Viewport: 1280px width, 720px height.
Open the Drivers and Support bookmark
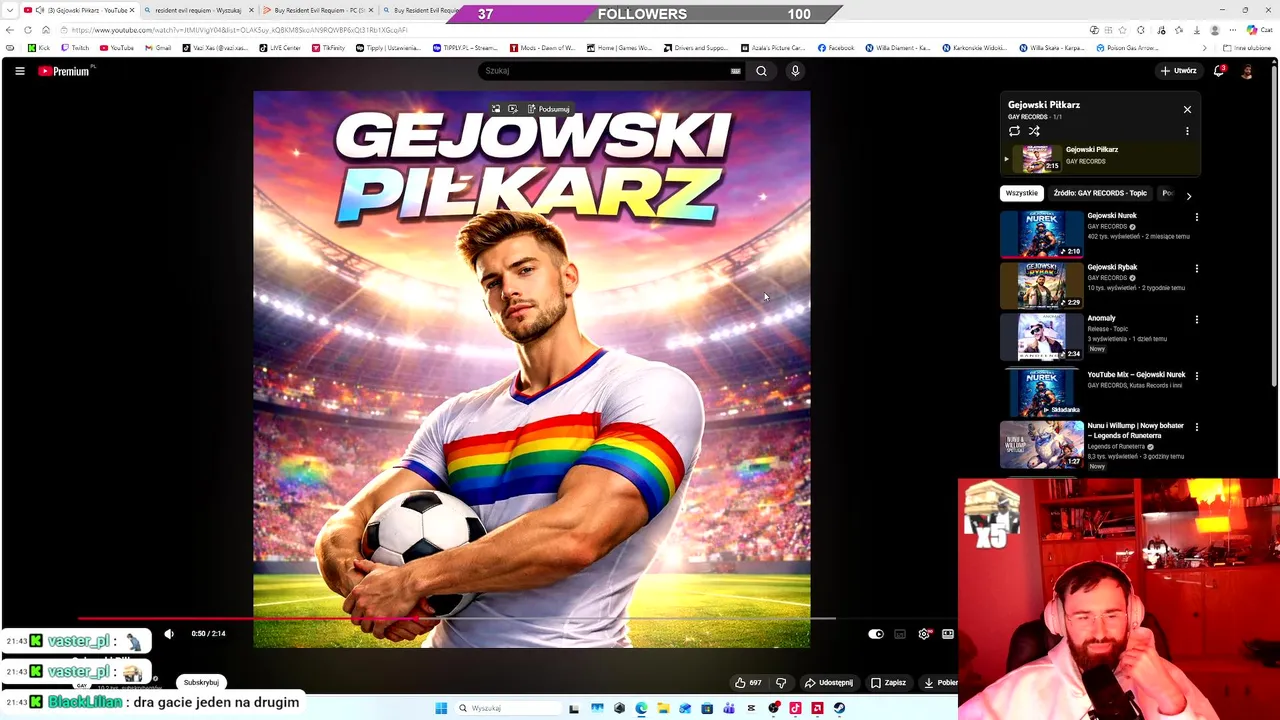[695, 48]
